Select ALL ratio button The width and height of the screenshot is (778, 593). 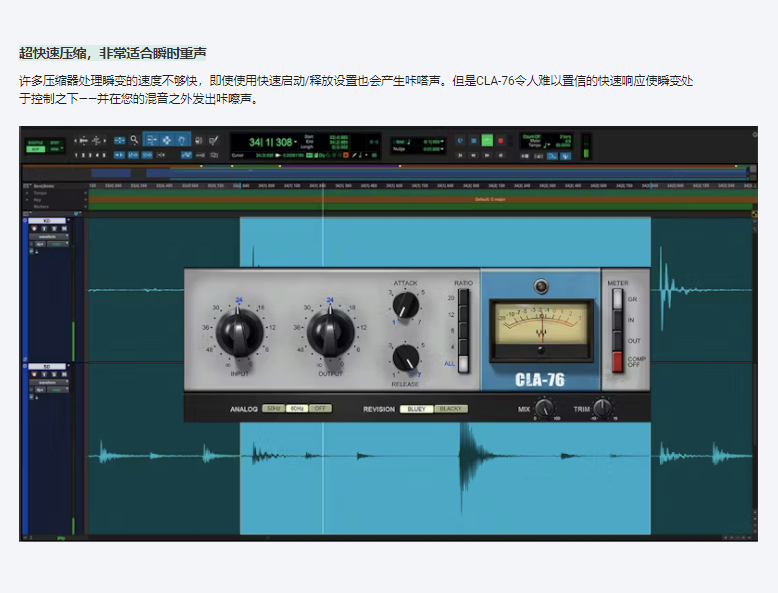click(463, 364)
